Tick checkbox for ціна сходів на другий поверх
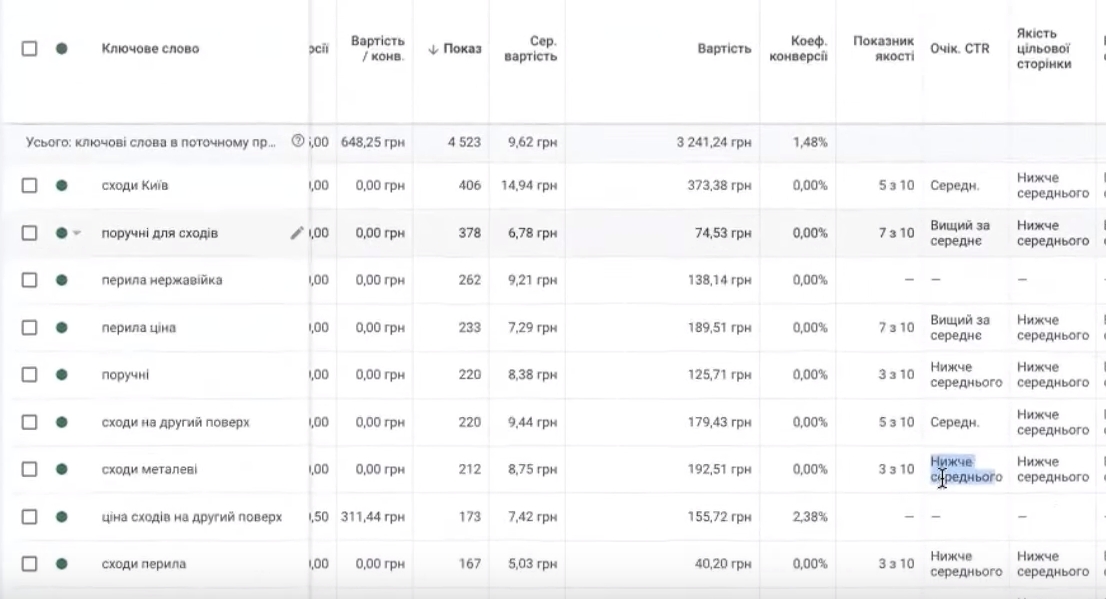 [30, 517]
